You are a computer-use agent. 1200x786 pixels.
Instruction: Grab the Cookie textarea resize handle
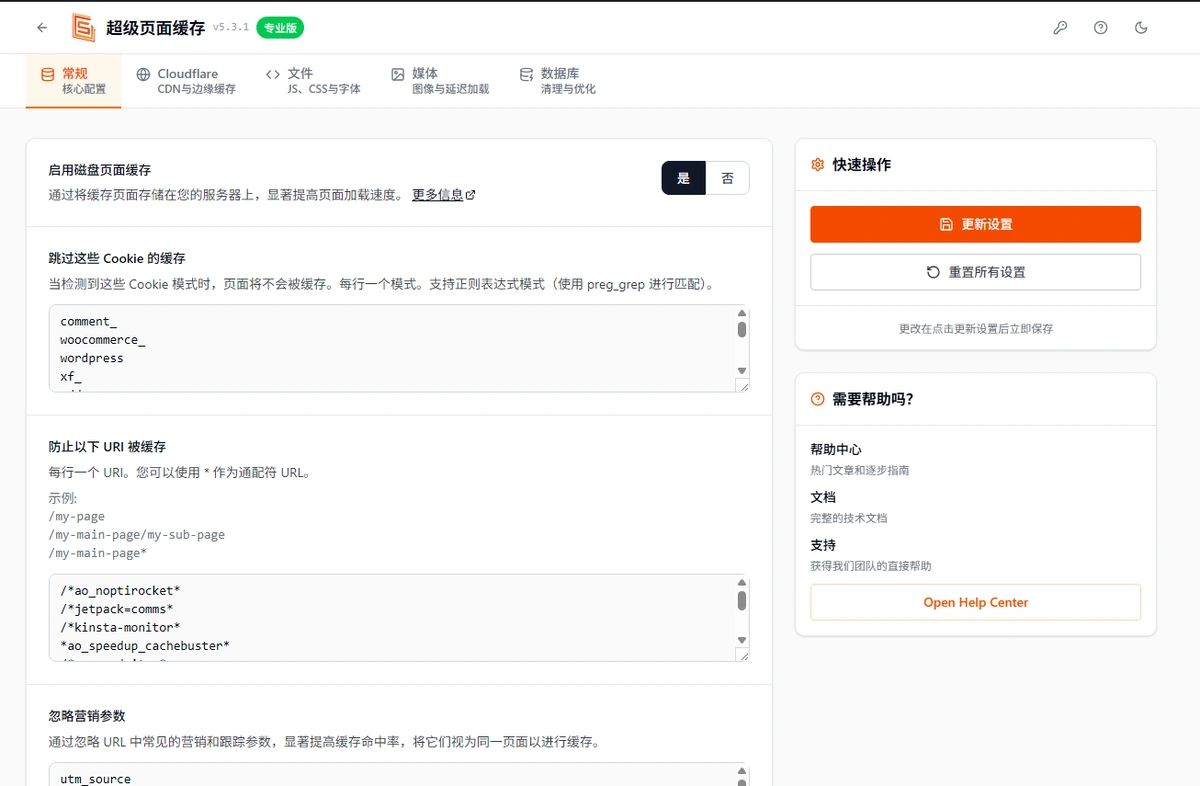point(742,386)
